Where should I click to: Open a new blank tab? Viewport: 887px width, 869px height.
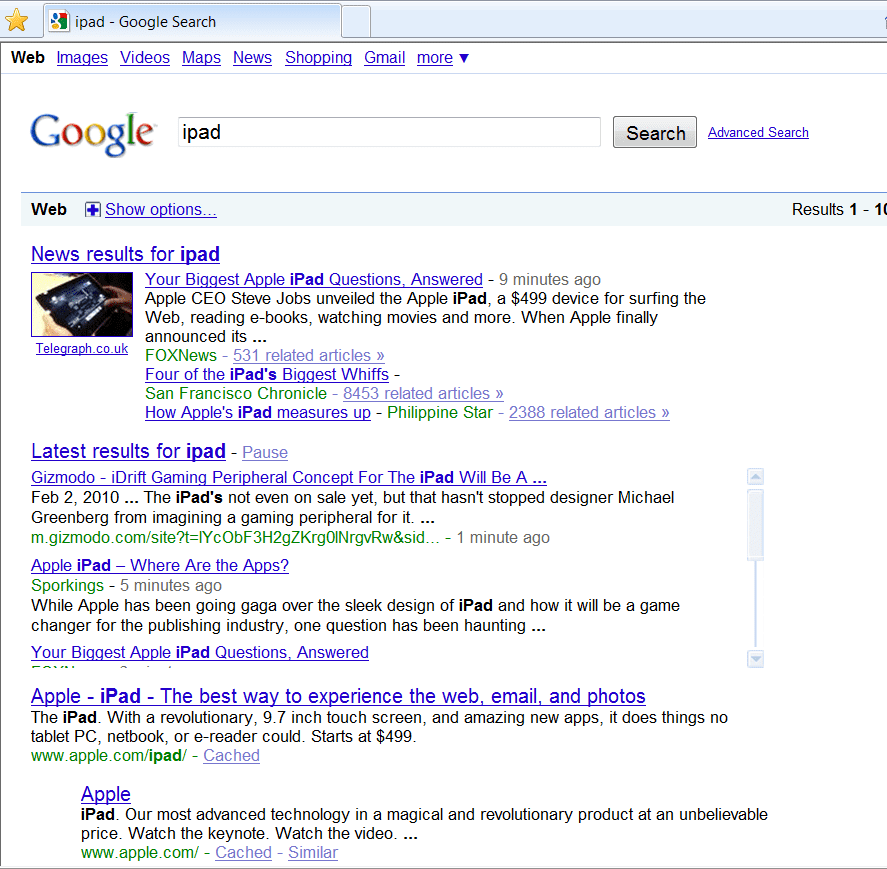pyautogui.click(x=356, y=21)
